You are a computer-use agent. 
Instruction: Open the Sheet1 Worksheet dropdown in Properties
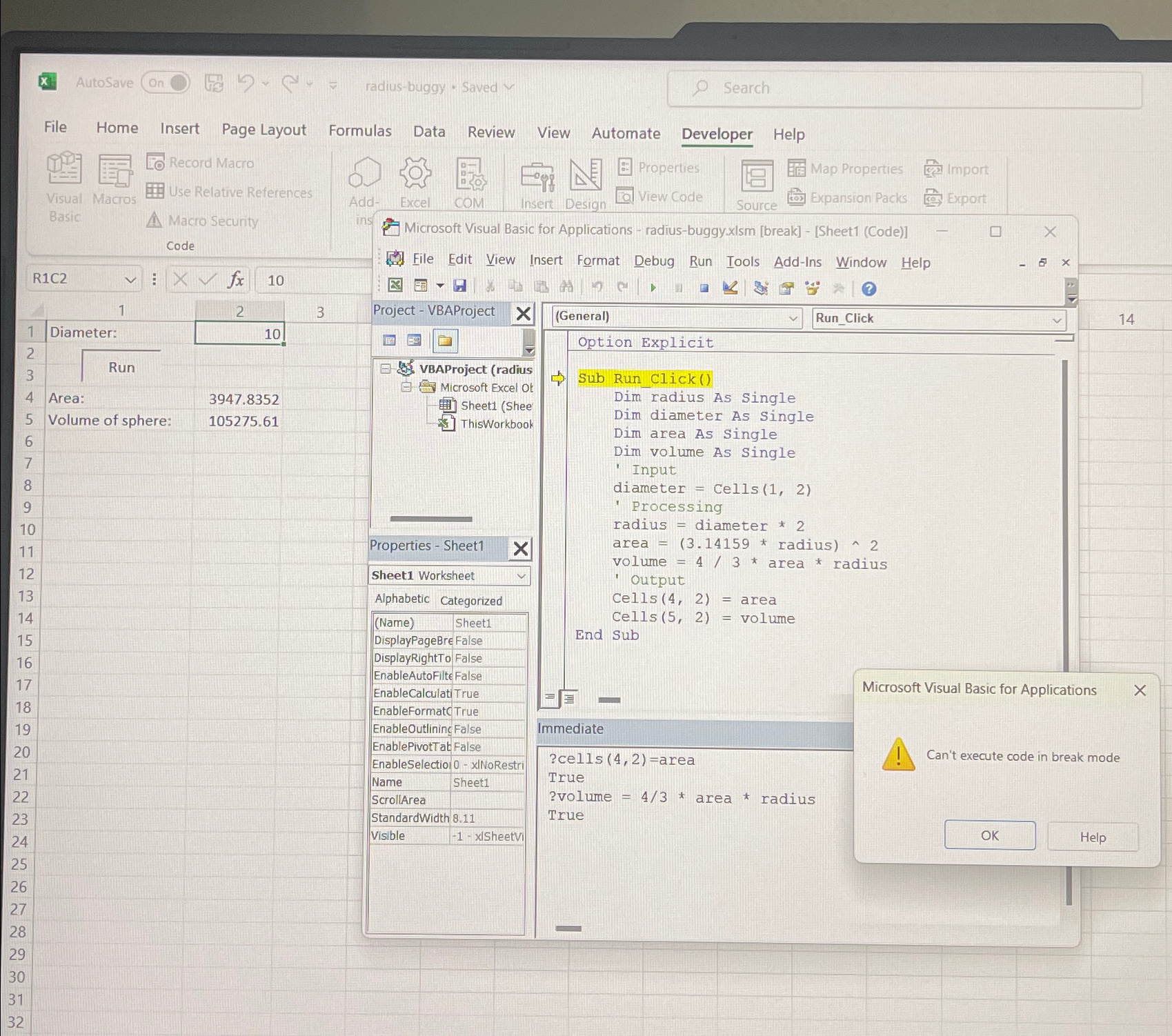(x=521, y=575)
